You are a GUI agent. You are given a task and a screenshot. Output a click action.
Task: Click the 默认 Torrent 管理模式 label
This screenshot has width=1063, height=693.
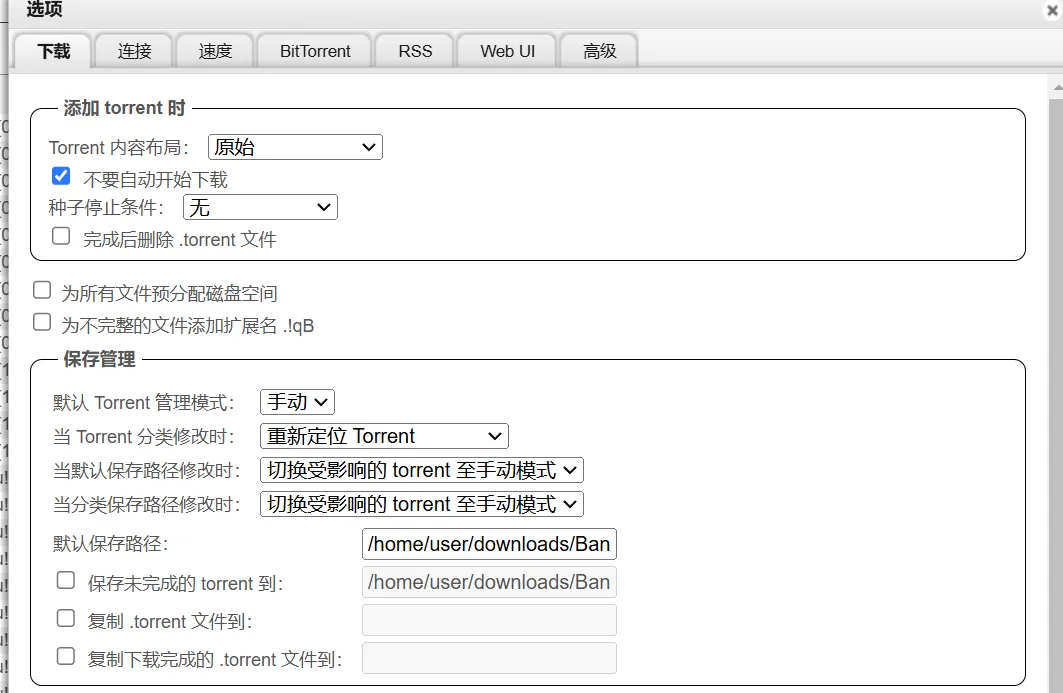pos(144,403)
